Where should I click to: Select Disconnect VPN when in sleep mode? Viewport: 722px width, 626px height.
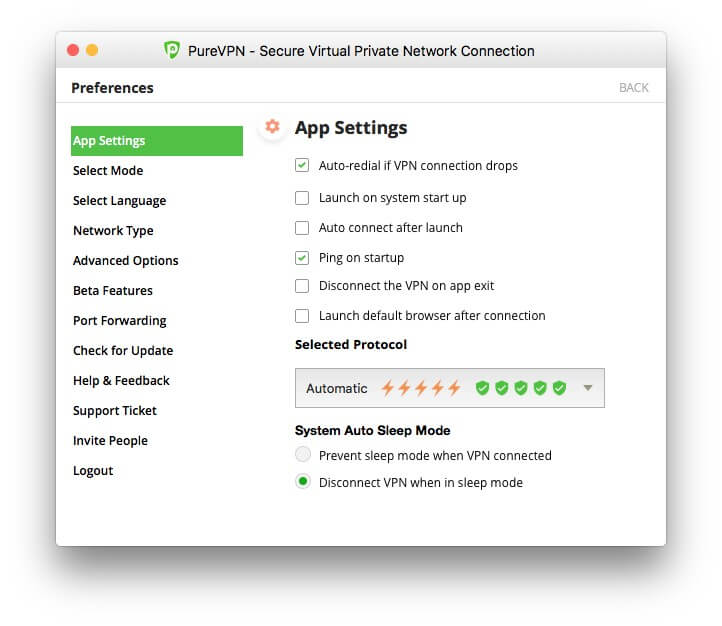click(x=303, y=481)
